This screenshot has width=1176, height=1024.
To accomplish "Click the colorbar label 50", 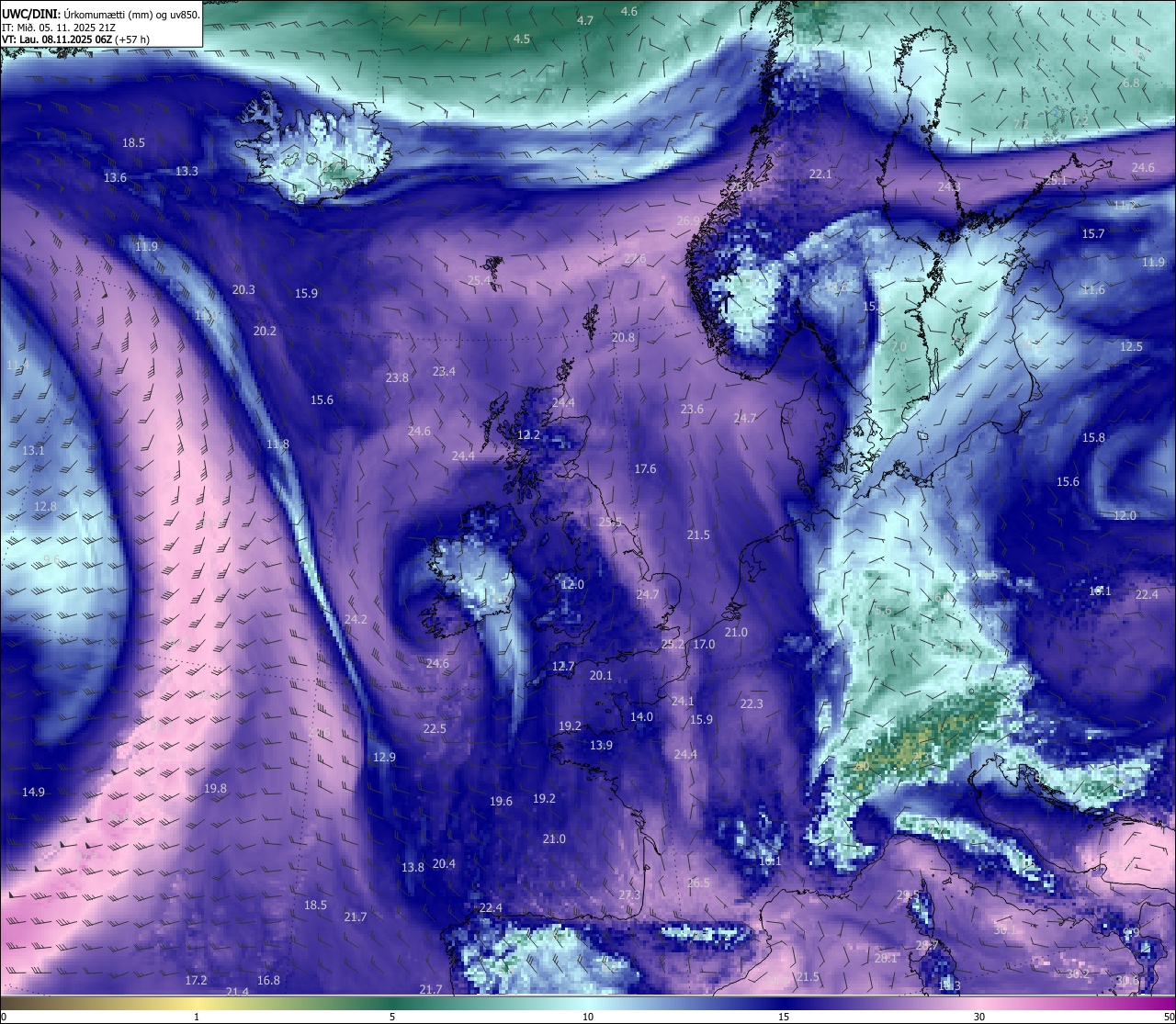I will pyautogui.click(x=1169, y=1017).
